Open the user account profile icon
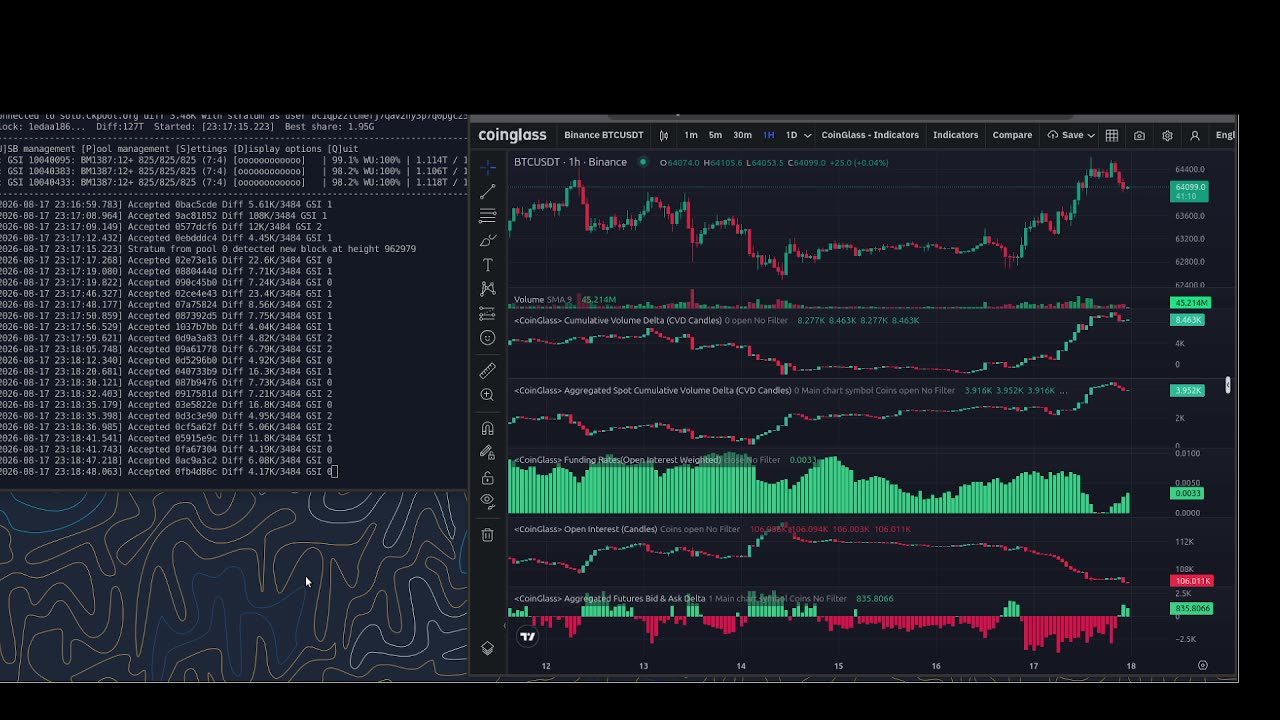This screenshot has height=720, width=1280. pyautogui.click(x=1194, y=135)
